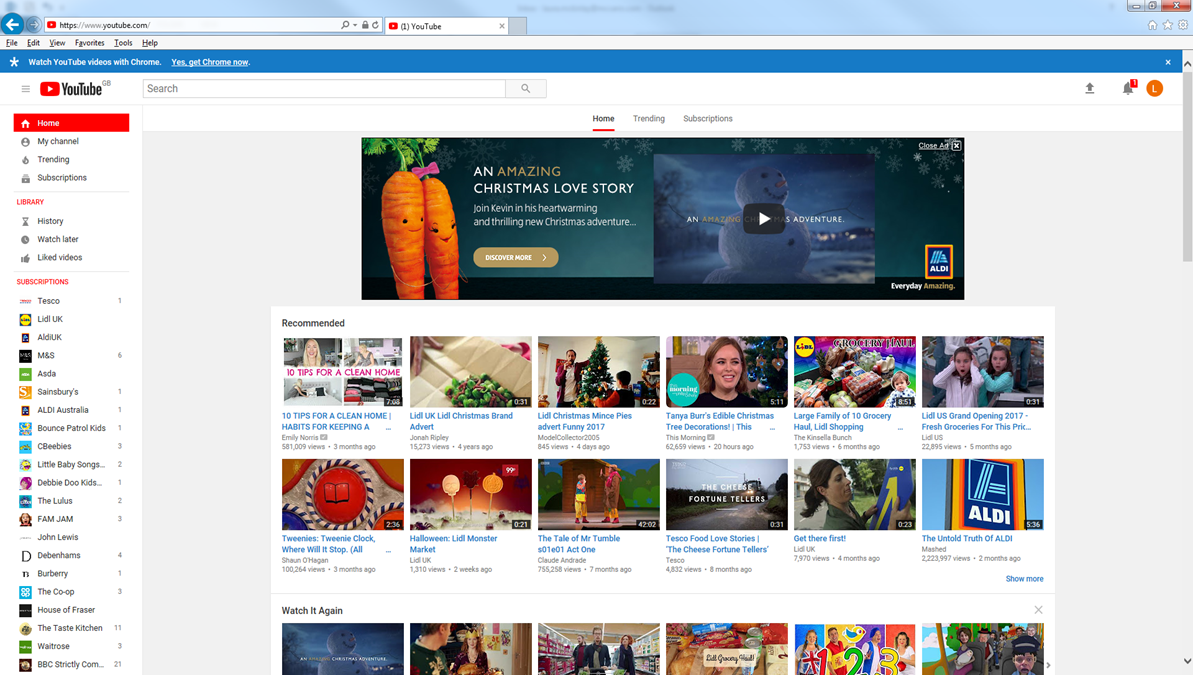This screenshot has height=675, width=1193.
Task: Open the address bar search dropdown arrow
Action: coord(355,25)
